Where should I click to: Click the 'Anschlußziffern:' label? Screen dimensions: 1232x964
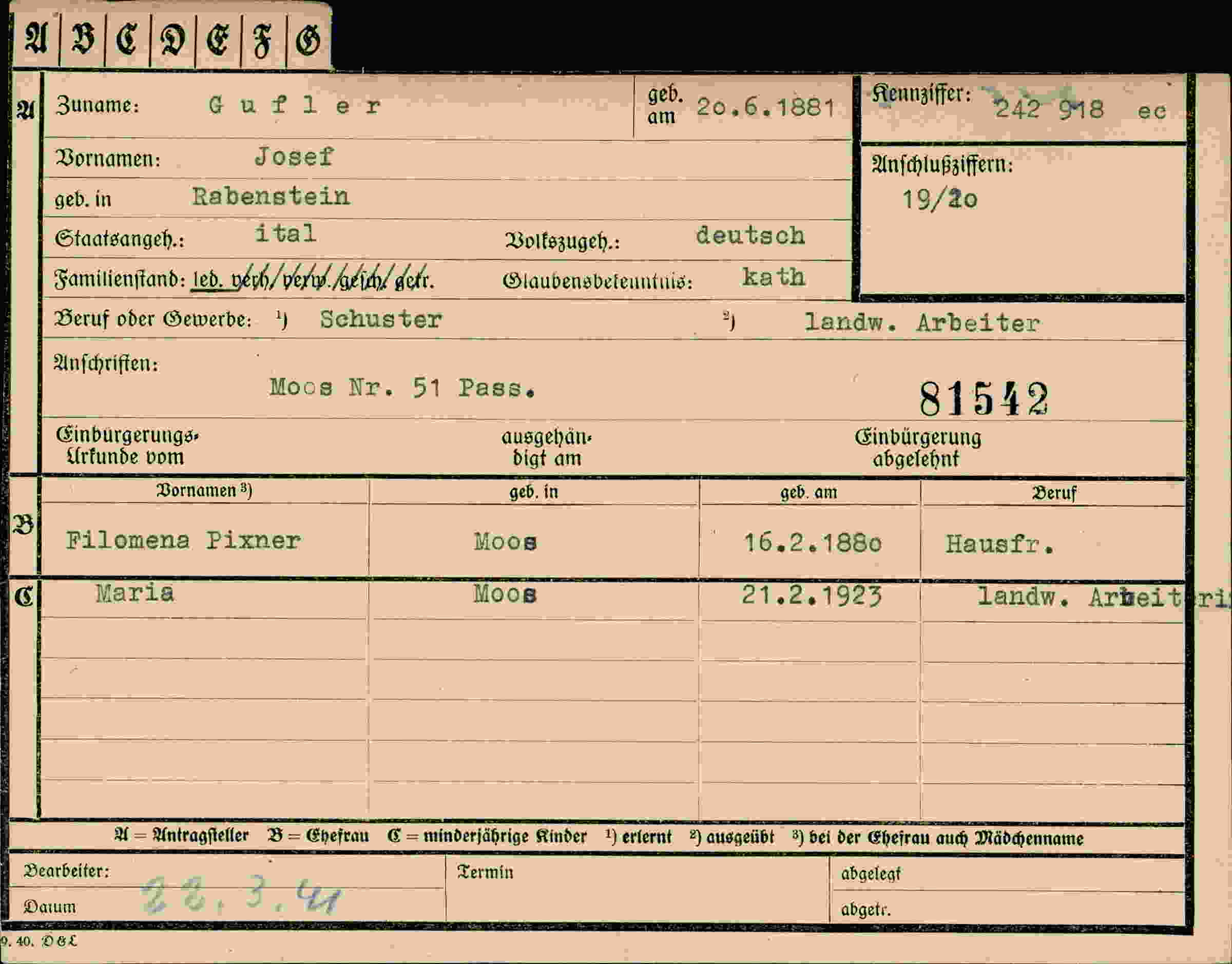(942, 164)
